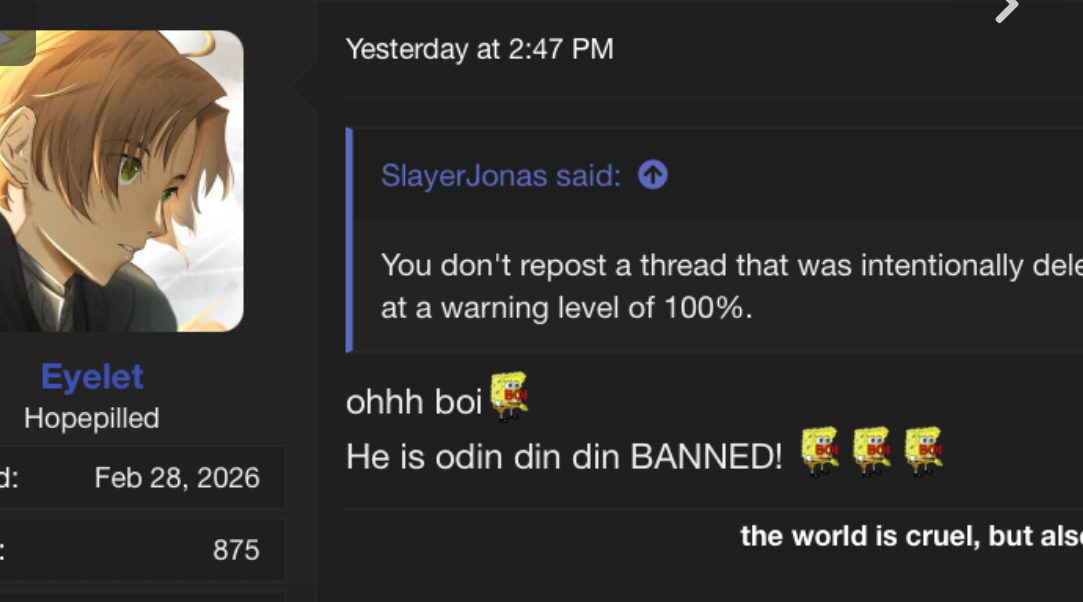Click the chevron arrow at top right

click(1006, 10)
